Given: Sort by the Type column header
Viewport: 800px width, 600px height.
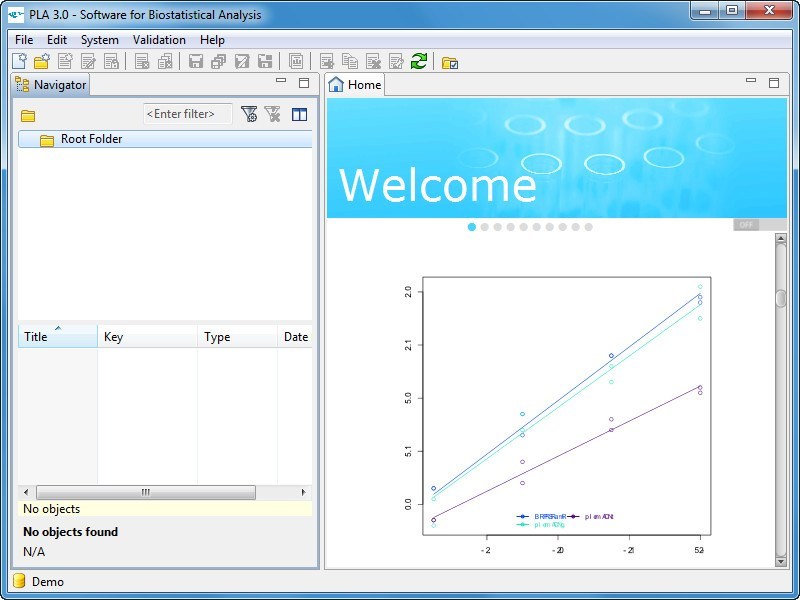Looking at the screenshot, I should (x=237, y=337).
